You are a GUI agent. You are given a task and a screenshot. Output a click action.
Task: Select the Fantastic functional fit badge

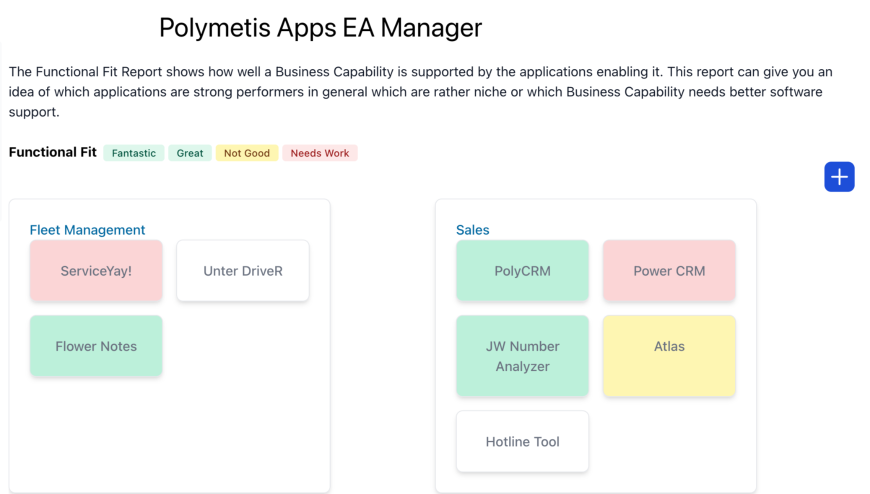[133, 153]
